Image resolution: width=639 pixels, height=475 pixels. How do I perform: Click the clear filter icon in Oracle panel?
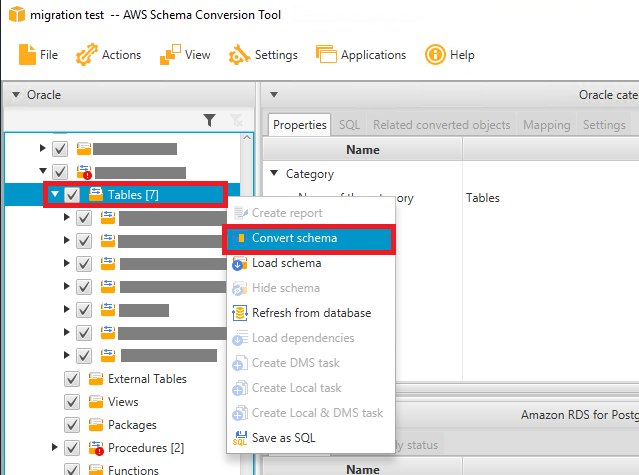(x=236, y=120)
